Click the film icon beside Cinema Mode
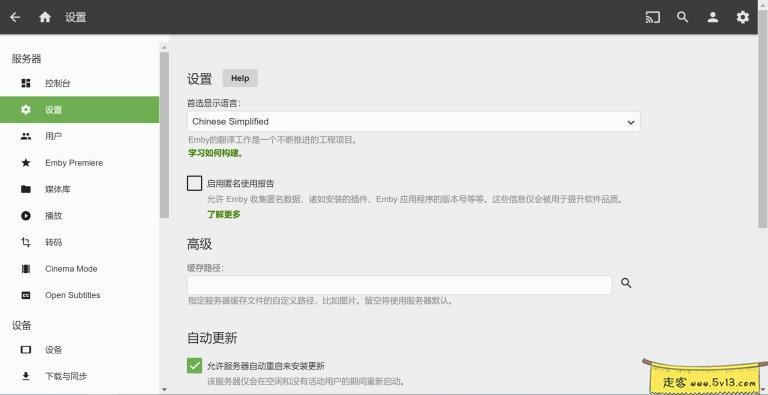768x395 pixels. (x=26, y=269)
